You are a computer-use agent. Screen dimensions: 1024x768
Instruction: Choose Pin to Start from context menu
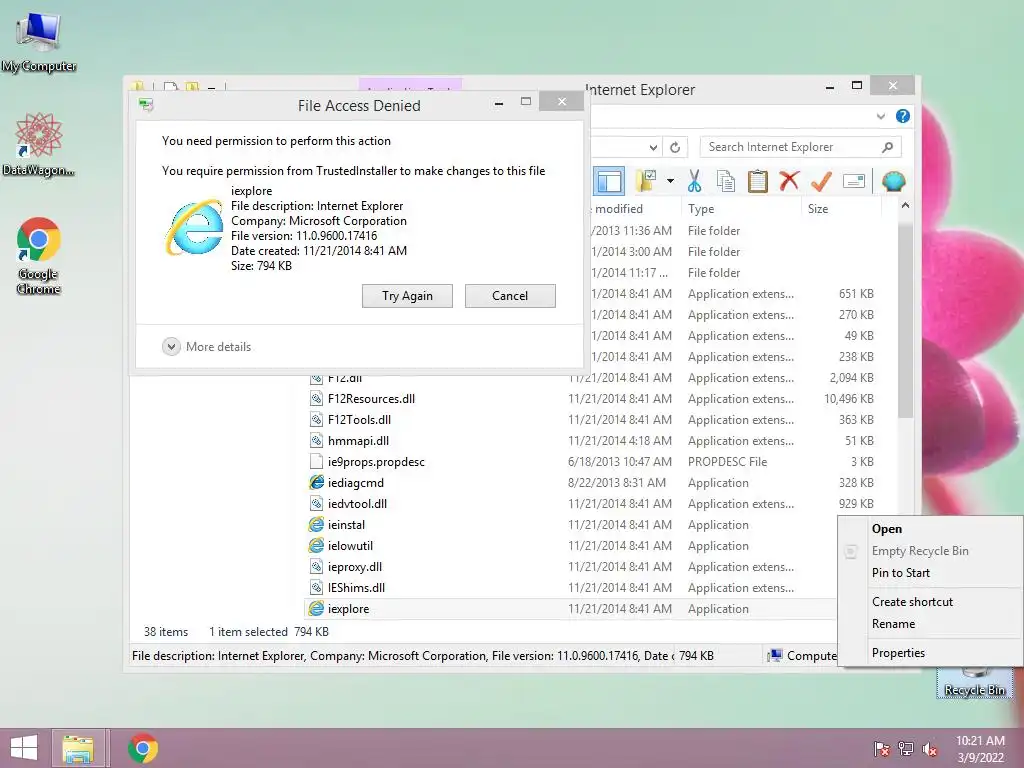[930, 573]
